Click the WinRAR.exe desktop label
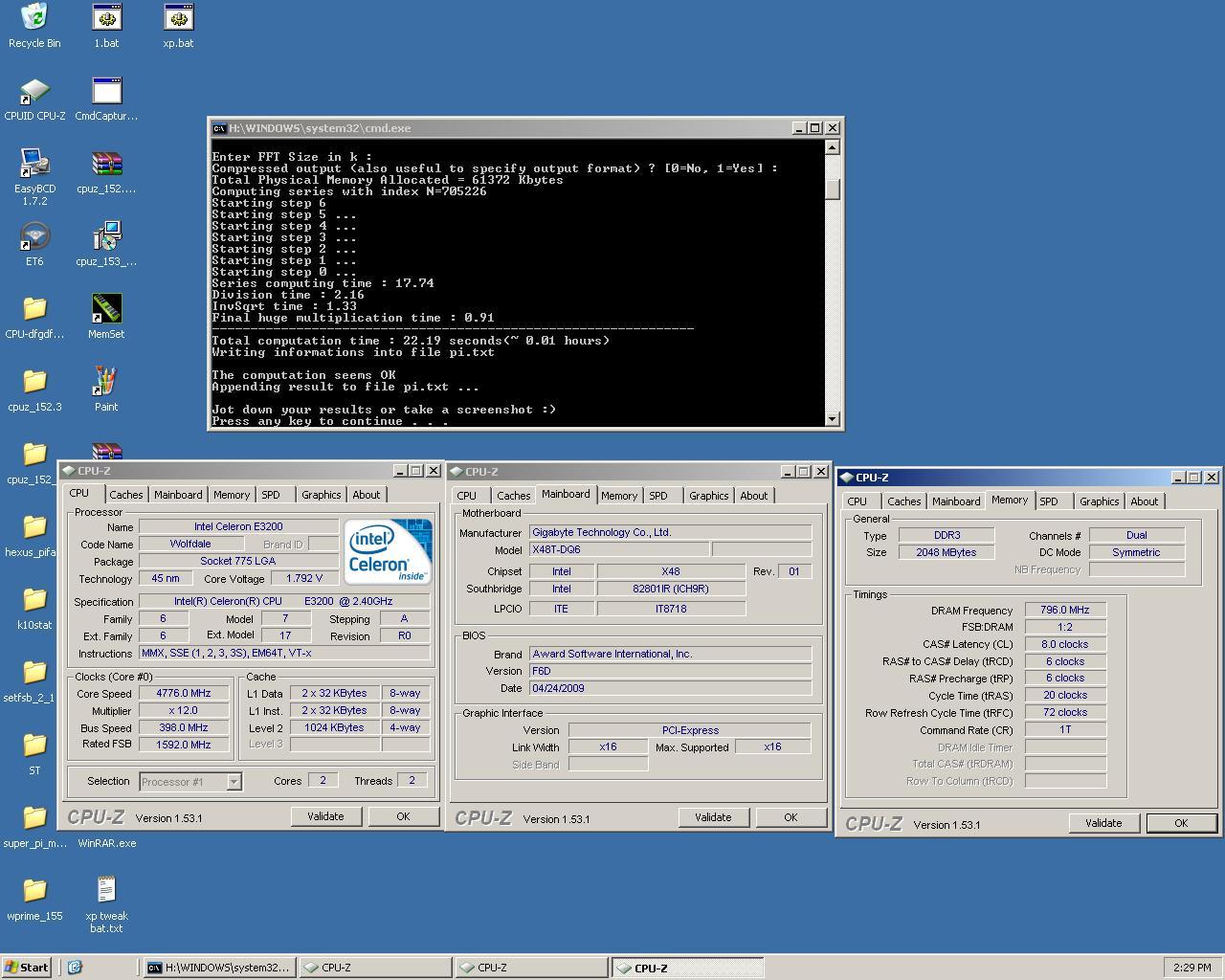The height and width of the screenshot is (980, 1225). [x=106, y=843]
